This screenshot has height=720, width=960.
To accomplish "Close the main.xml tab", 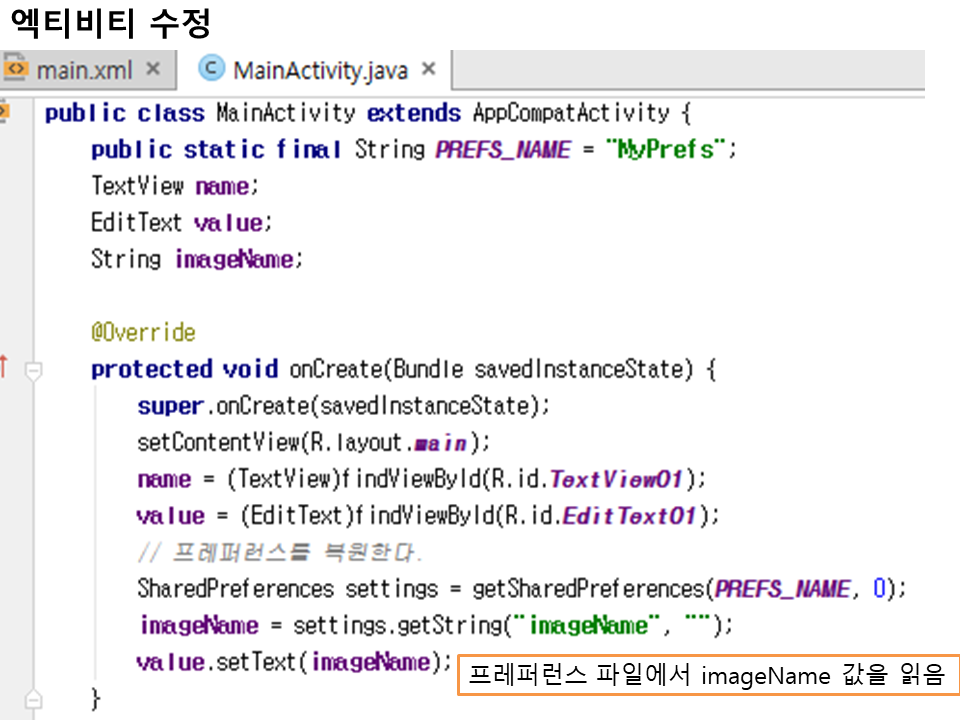I will pos(153,69).
